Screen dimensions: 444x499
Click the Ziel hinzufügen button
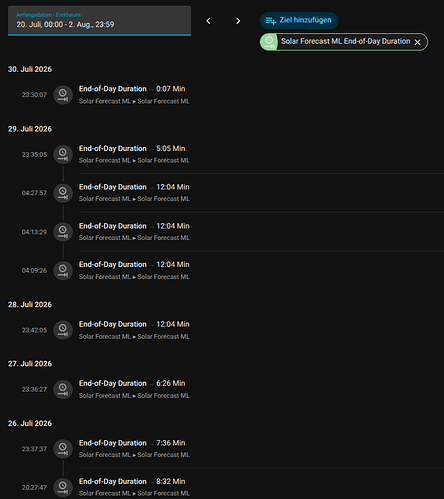299,20
